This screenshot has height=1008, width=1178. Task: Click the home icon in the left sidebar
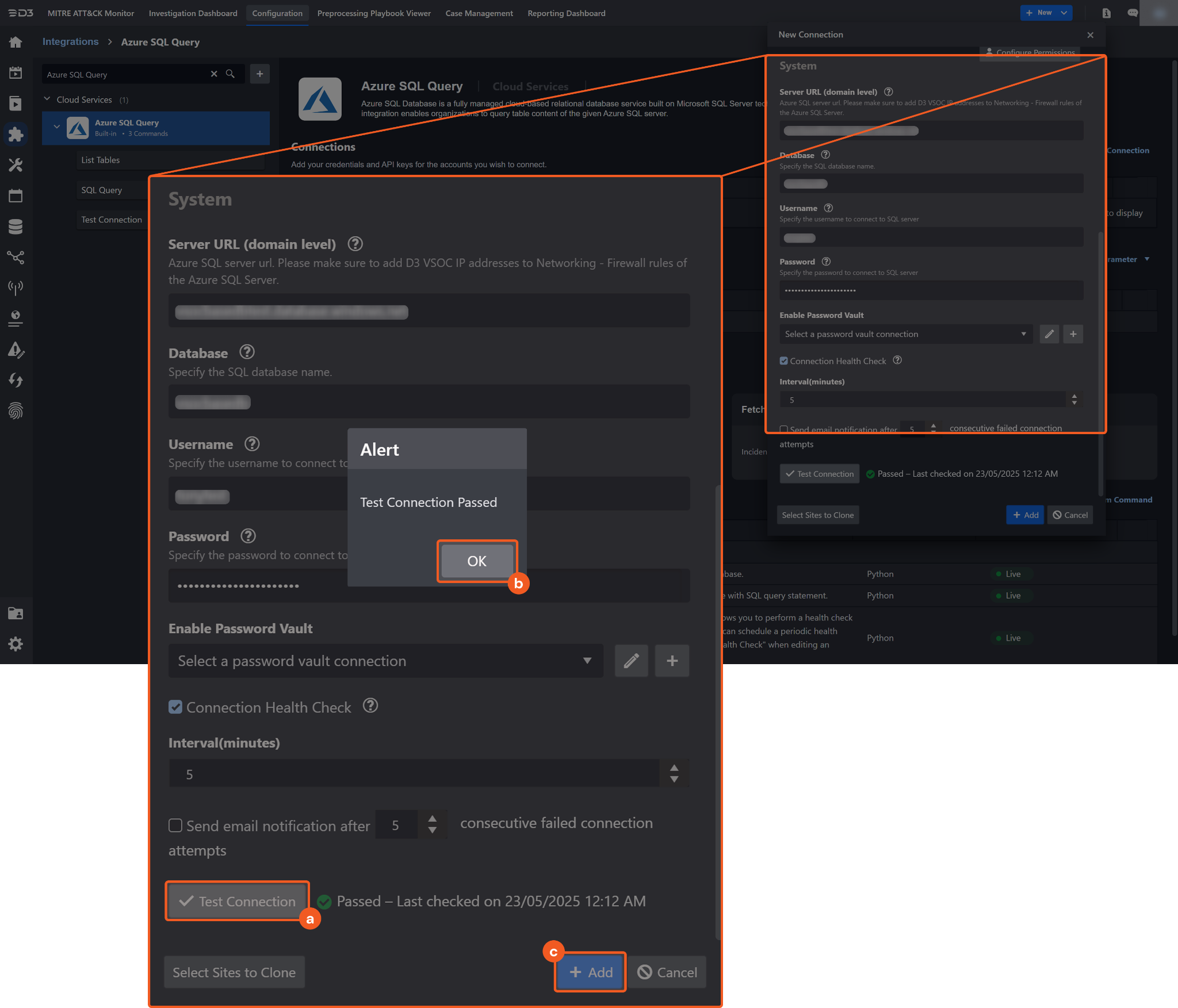tap(16, 43)
